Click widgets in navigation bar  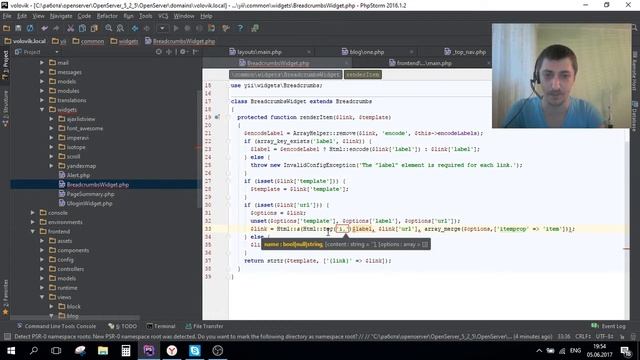[124, 41]
